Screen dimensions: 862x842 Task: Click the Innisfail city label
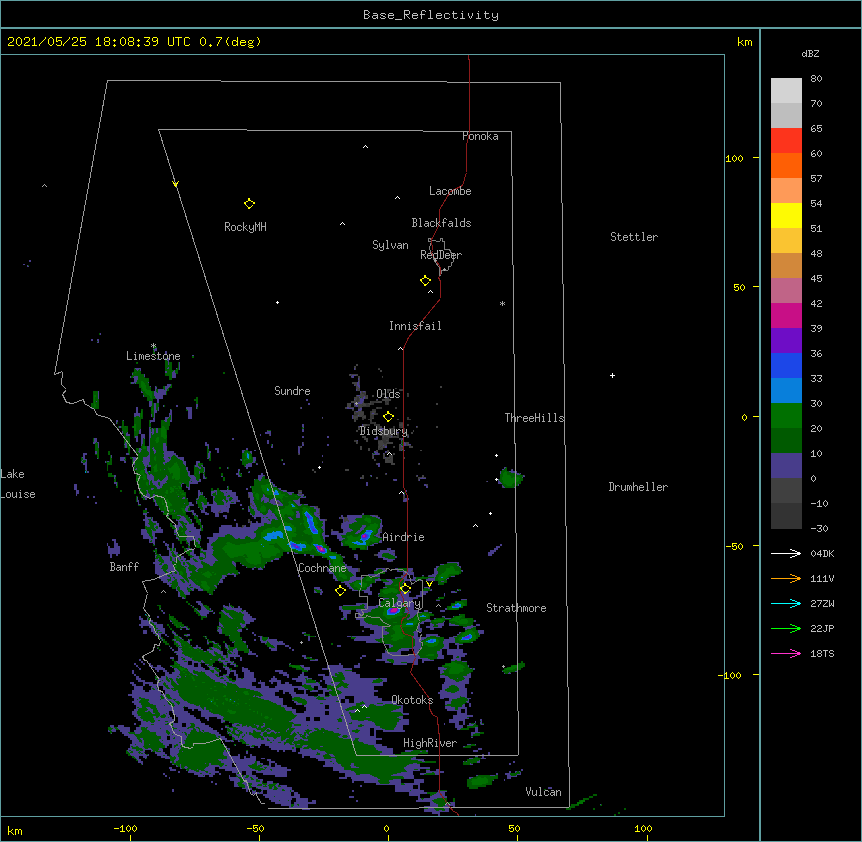tap(415, 326)
